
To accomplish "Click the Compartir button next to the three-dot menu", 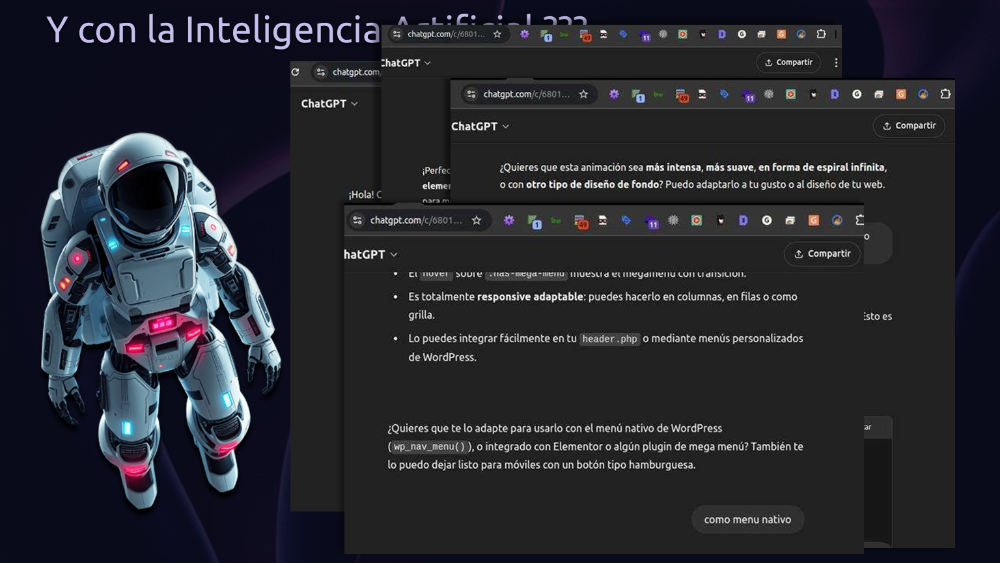I will click(x=788, y=62).
